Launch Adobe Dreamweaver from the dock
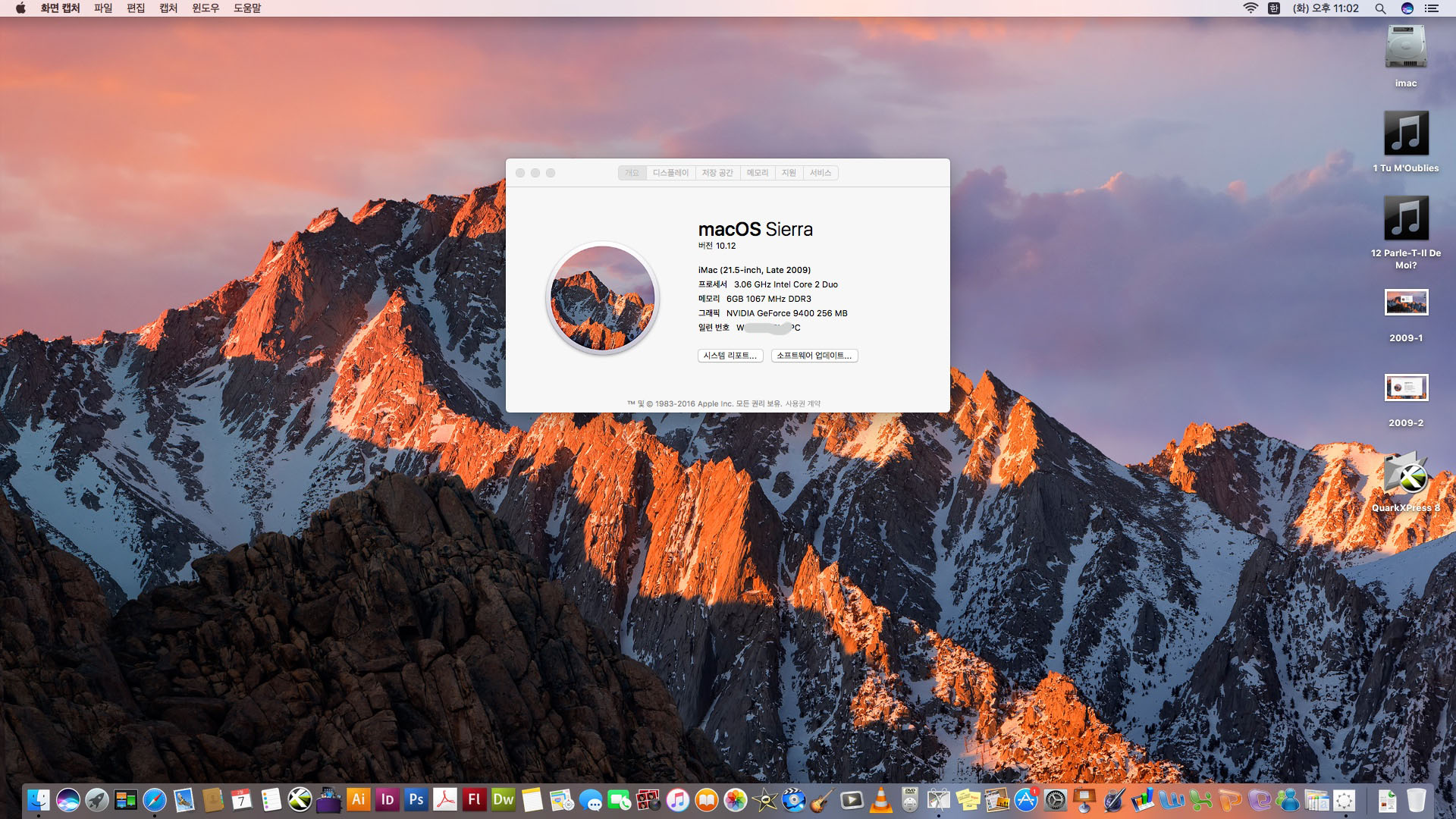Viewport: 1456px width, 819px height. point(503,799)
